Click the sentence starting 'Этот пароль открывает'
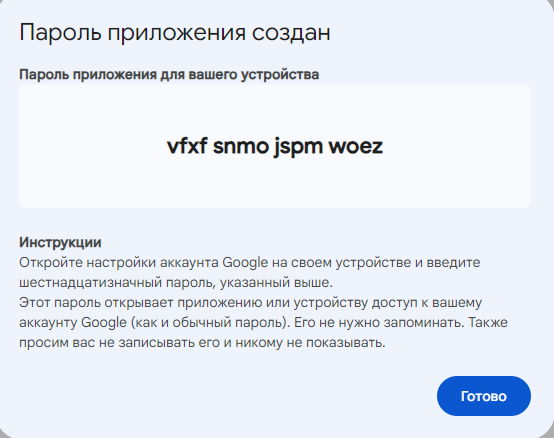 [x=251, y=303]
